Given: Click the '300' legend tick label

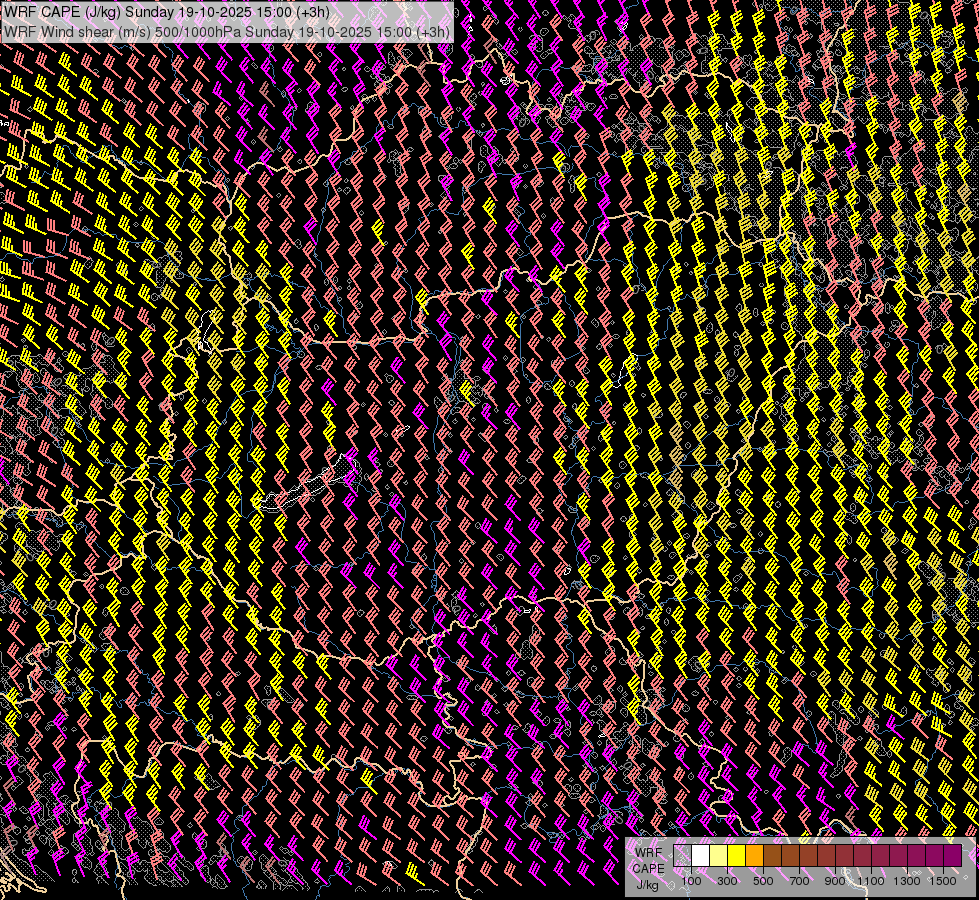Looking at the screenshot, I should 727,880.
